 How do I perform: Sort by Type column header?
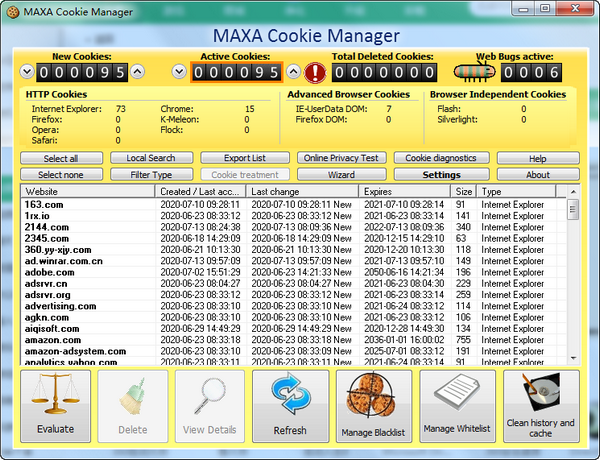(x=517, y=191)
